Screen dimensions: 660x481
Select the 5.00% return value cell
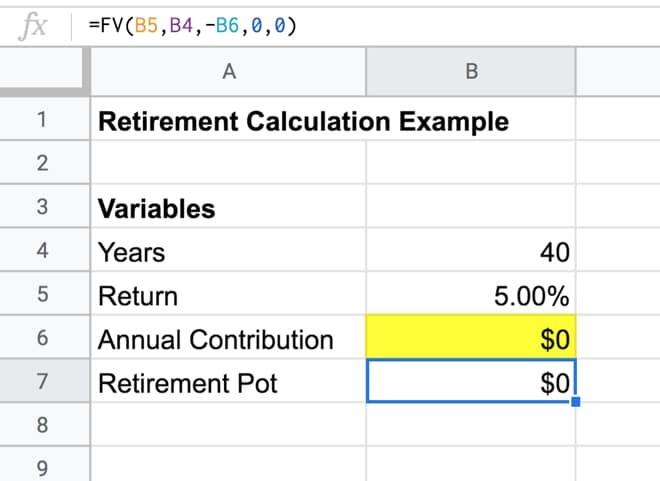point(471,296)
